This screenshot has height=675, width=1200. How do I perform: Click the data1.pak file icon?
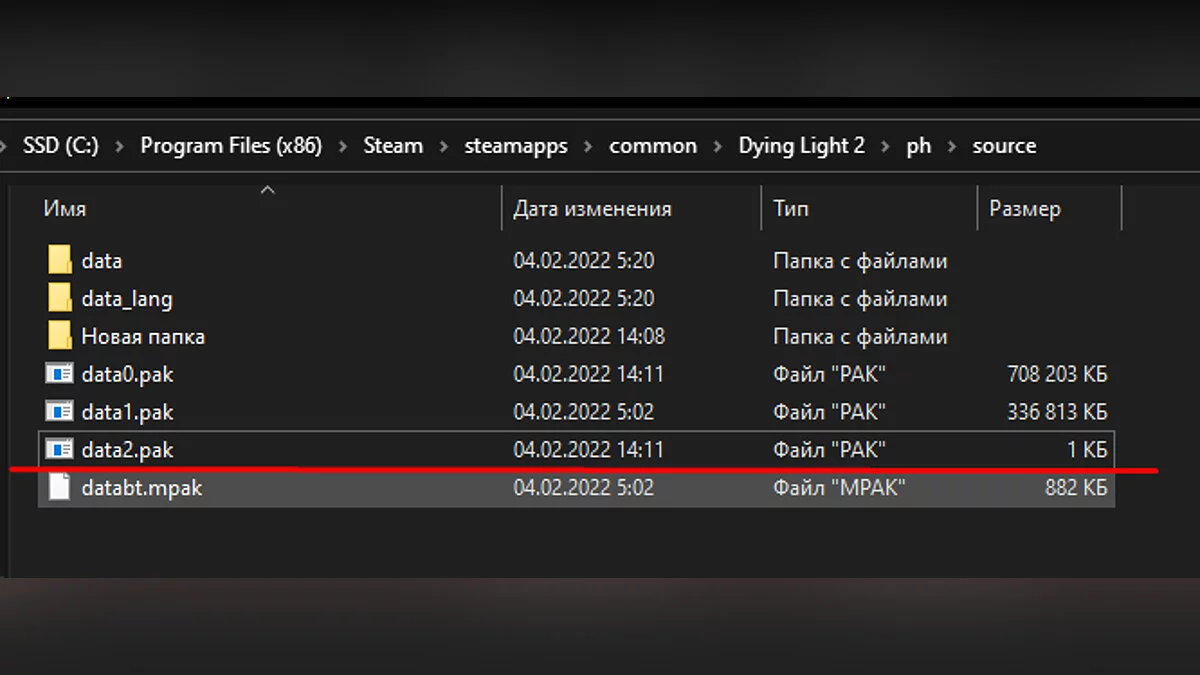[x=60, y=412]
